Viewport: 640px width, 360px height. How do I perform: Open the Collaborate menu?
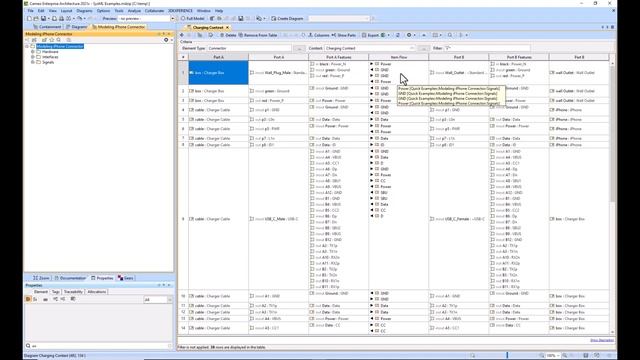tap(154, 11)
